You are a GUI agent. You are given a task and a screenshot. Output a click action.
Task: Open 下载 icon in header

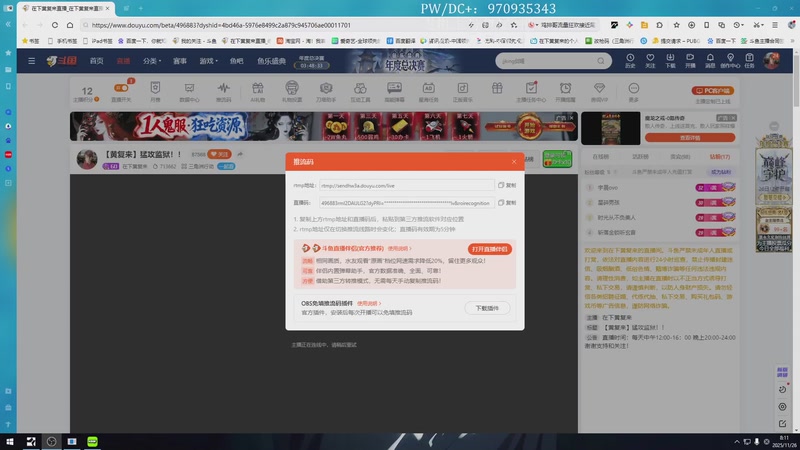[670, 61]
